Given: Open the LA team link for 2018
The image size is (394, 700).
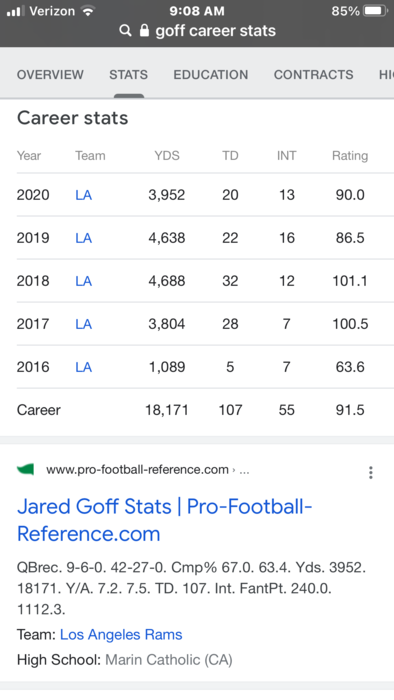Looking at the screenshot, I should point(83,281).
